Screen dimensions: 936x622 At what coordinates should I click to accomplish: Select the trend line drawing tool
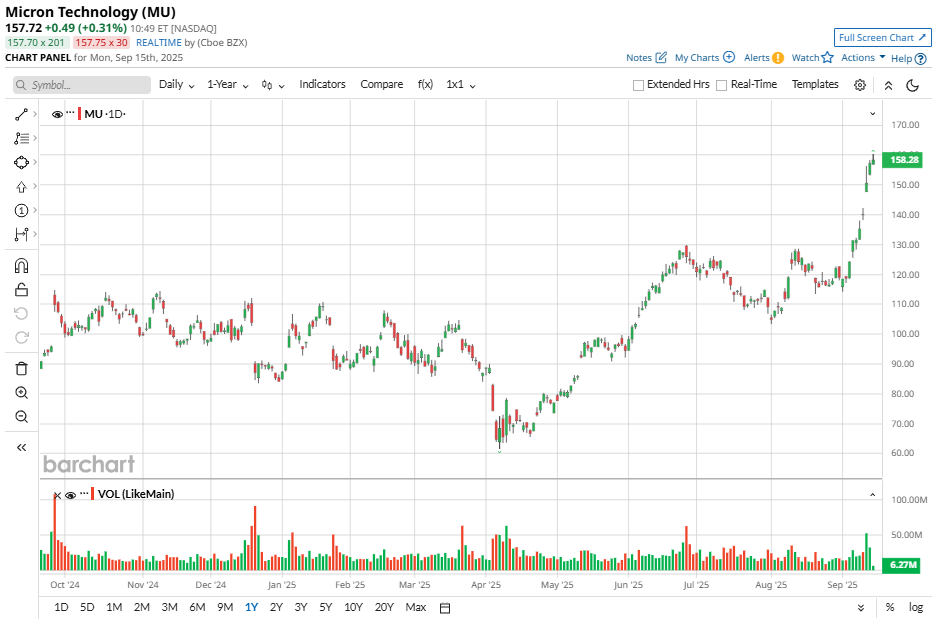tap(21, 114)
